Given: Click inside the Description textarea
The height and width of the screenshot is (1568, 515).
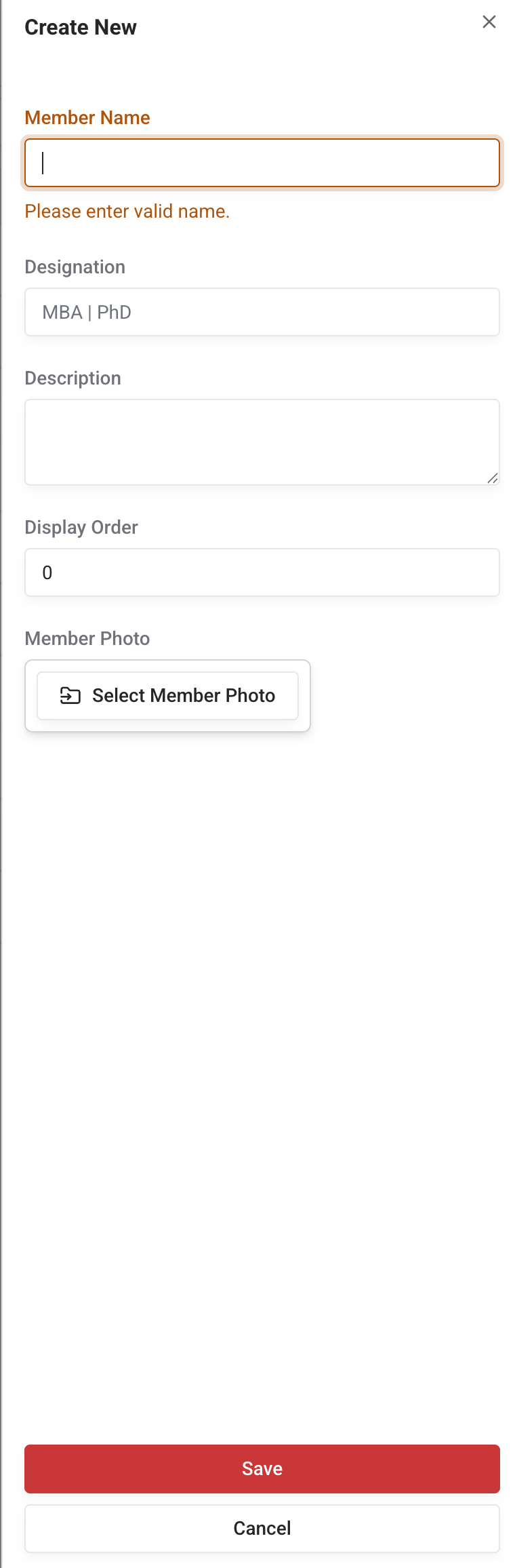Looking at the screenshot, I should [x=262, y=441].
